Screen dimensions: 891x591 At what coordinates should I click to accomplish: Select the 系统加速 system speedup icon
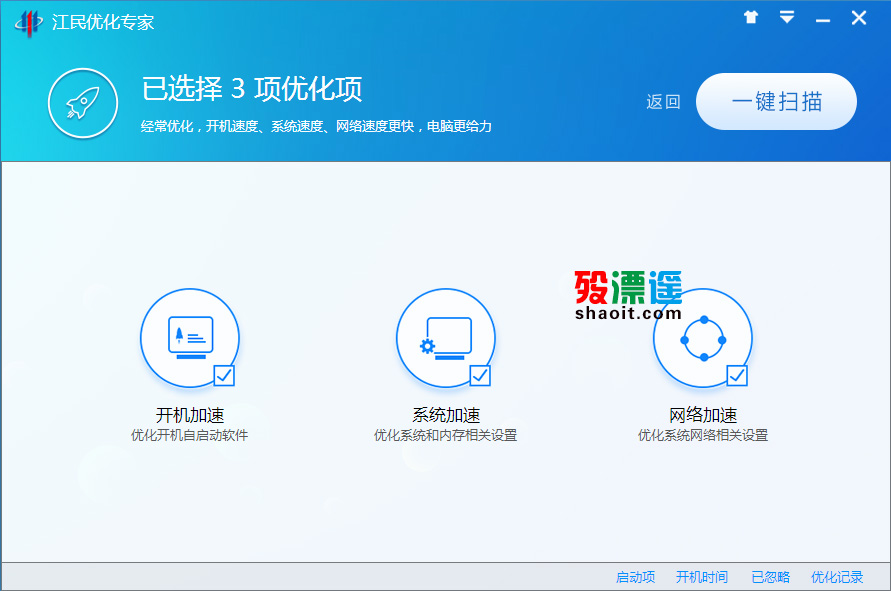(x=446, y=338)
